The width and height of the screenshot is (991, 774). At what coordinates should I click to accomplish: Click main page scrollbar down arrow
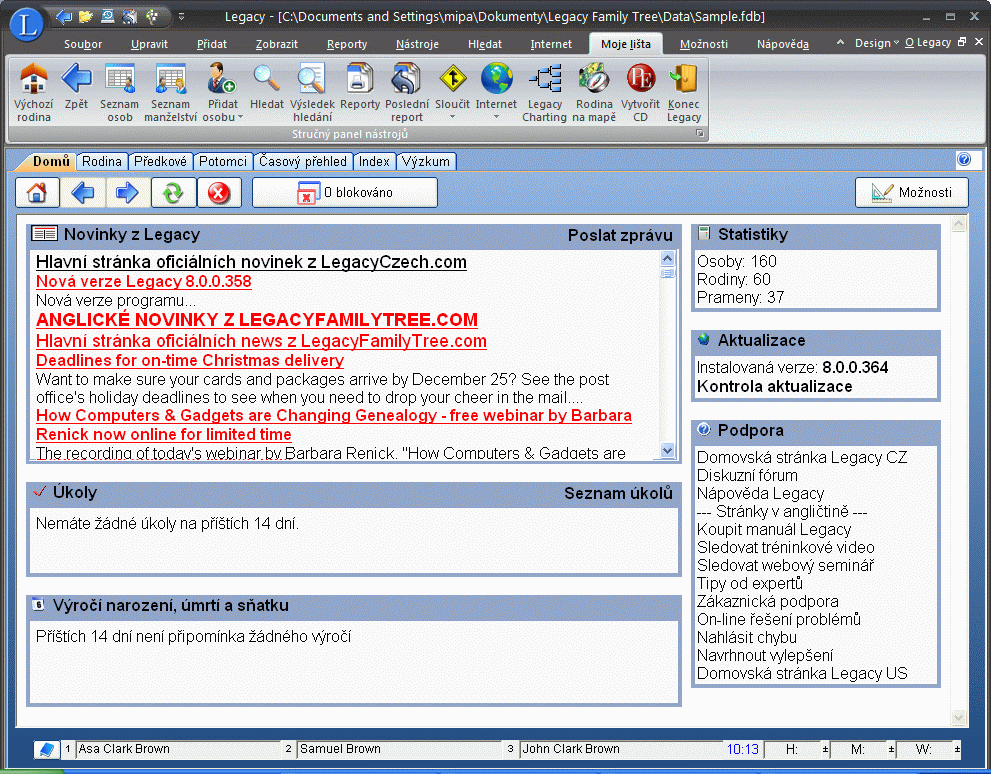pos(959,717)
